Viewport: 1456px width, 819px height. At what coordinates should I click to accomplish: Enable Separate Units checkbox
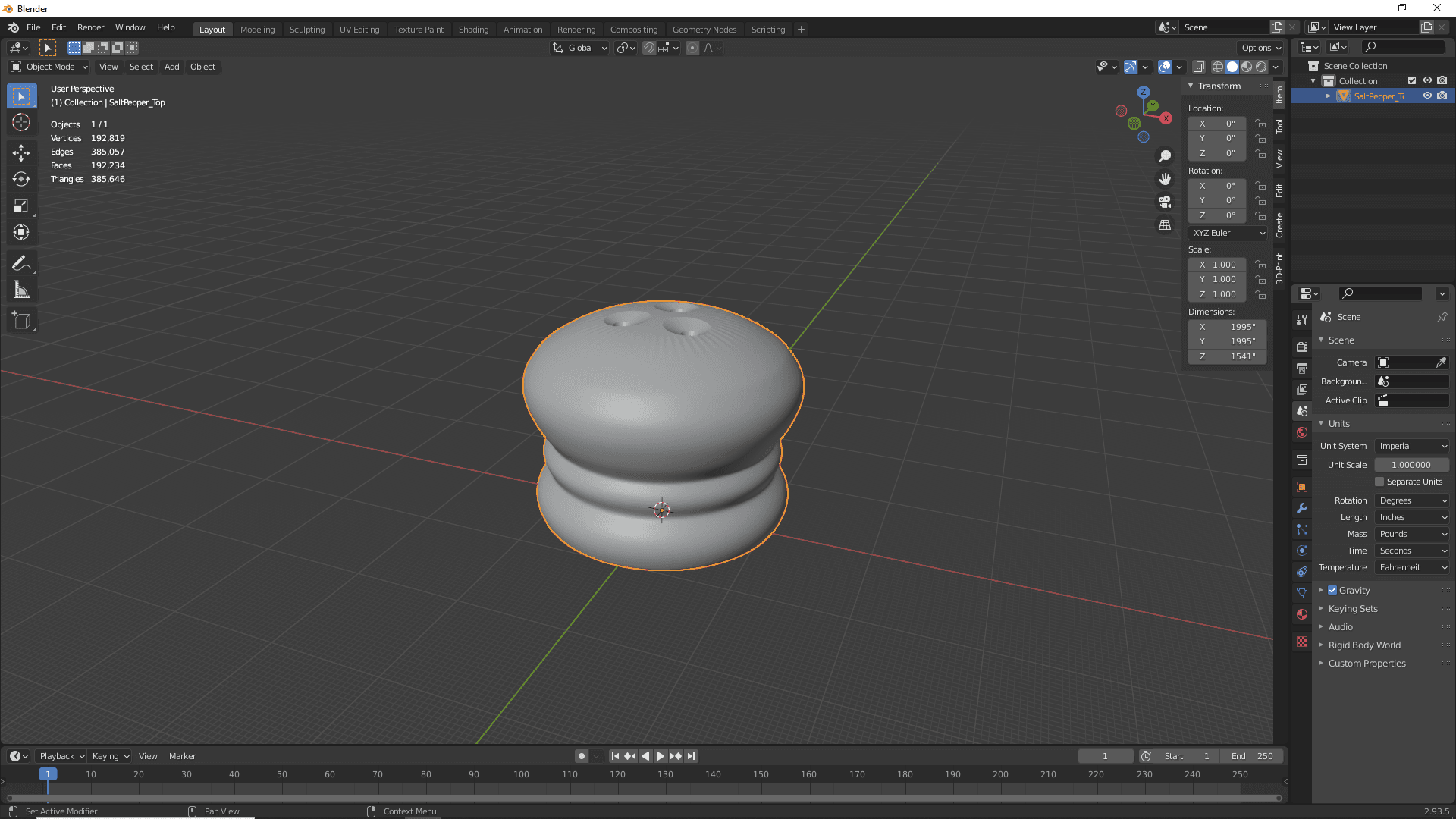pyautogui.click(x=1379, y=482)
